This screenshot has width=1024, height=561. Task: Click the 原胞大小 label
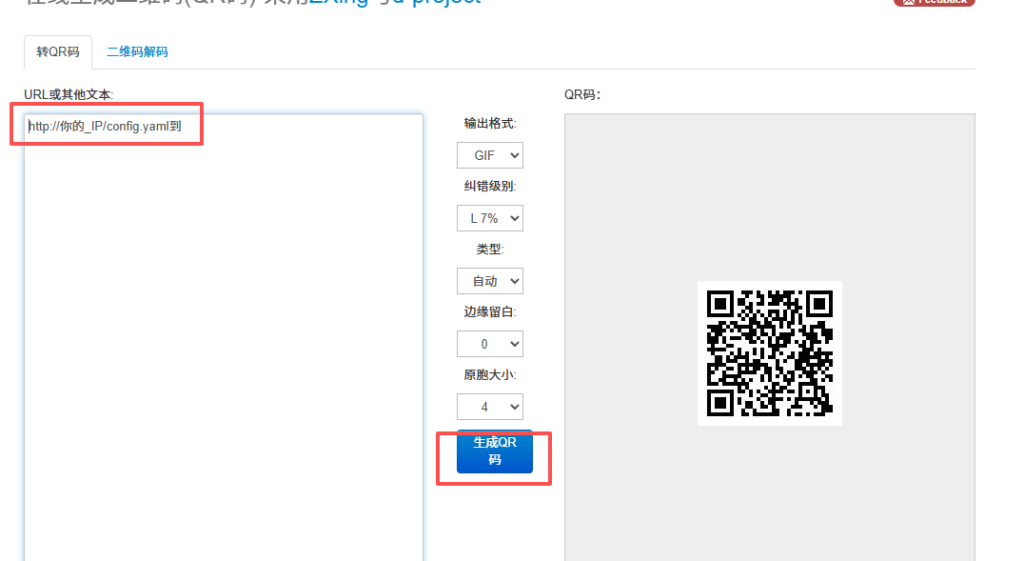pyautogui.click(x=490, y=375)
